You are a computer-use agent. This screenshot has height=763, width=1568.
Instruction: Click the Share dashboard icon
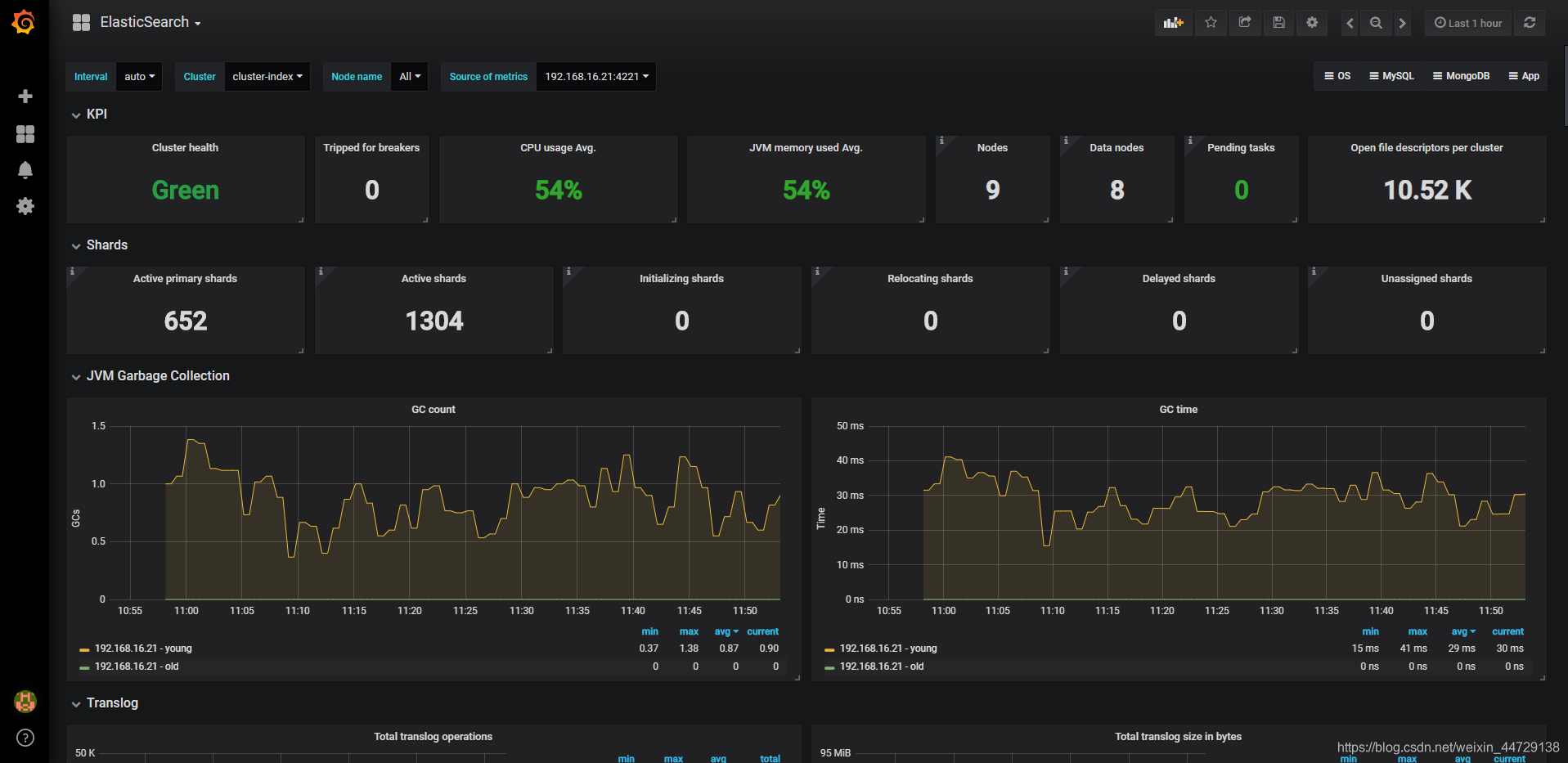tap(1245, 23)
